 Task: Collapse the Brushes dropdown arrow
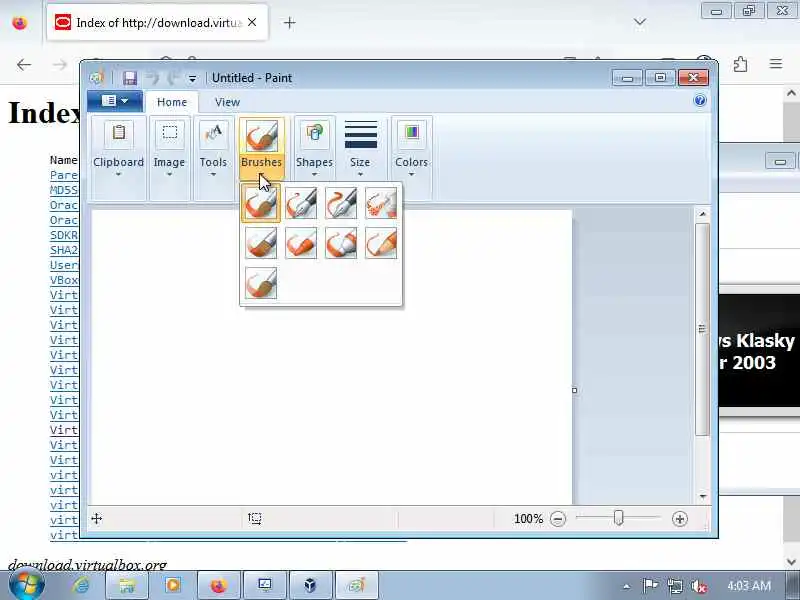point(261,174)
